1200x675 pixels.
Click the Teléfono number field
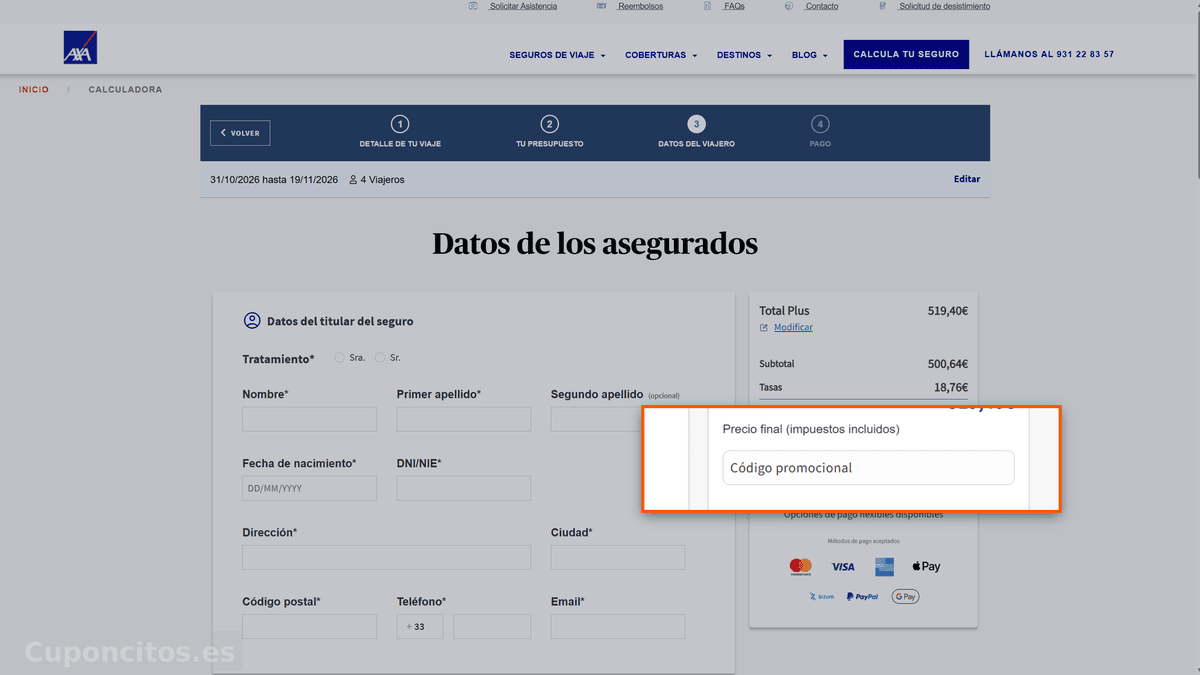(x=492, y=627)
